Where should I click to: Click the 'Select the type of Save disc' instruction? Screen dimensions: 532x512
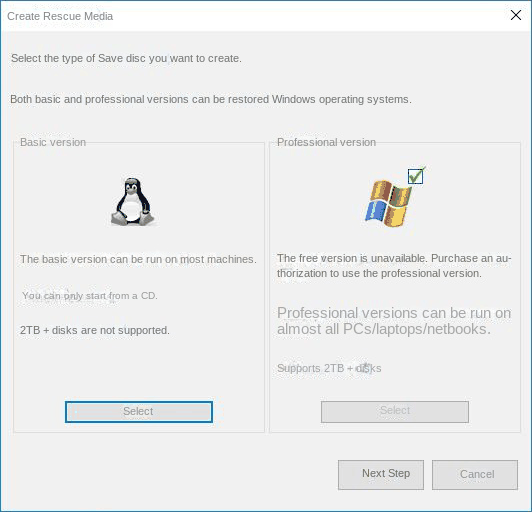(x=126, y=58)
